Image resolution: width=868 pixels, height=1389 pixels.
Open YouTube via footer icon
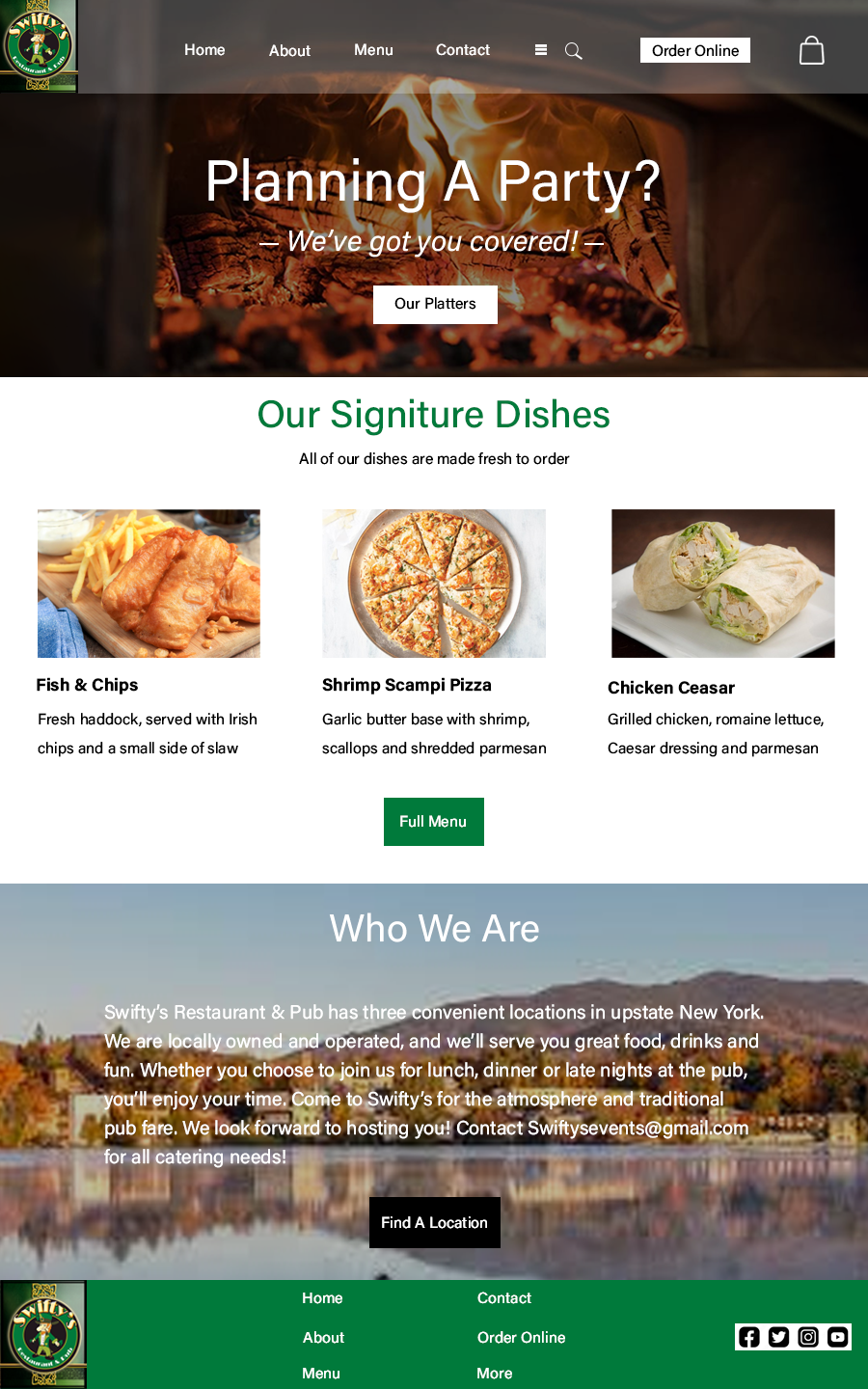tap(838, 1337)
